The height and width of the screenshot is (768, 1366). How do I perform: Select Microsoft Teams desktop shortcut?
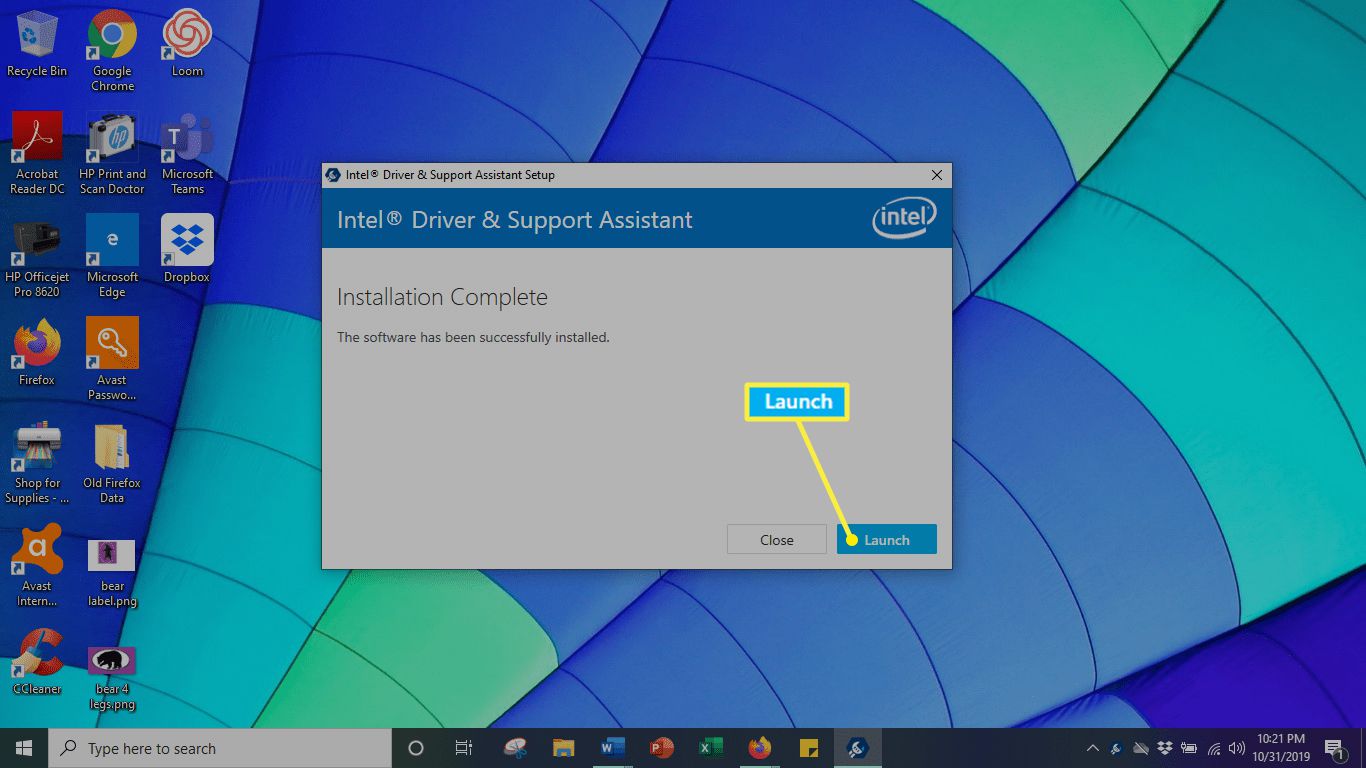(x=187, y=153)
